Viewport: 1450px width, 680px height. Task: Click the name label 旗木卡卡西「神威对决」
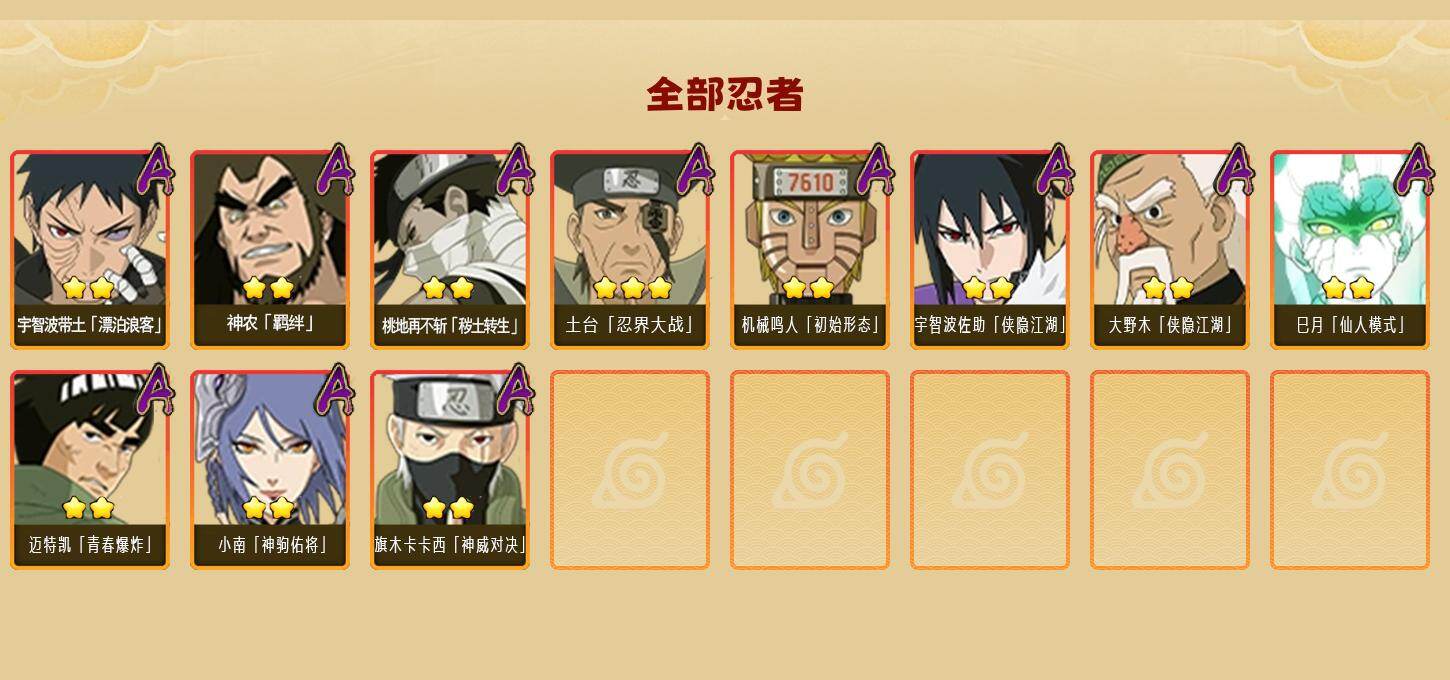tap(450, 545)
